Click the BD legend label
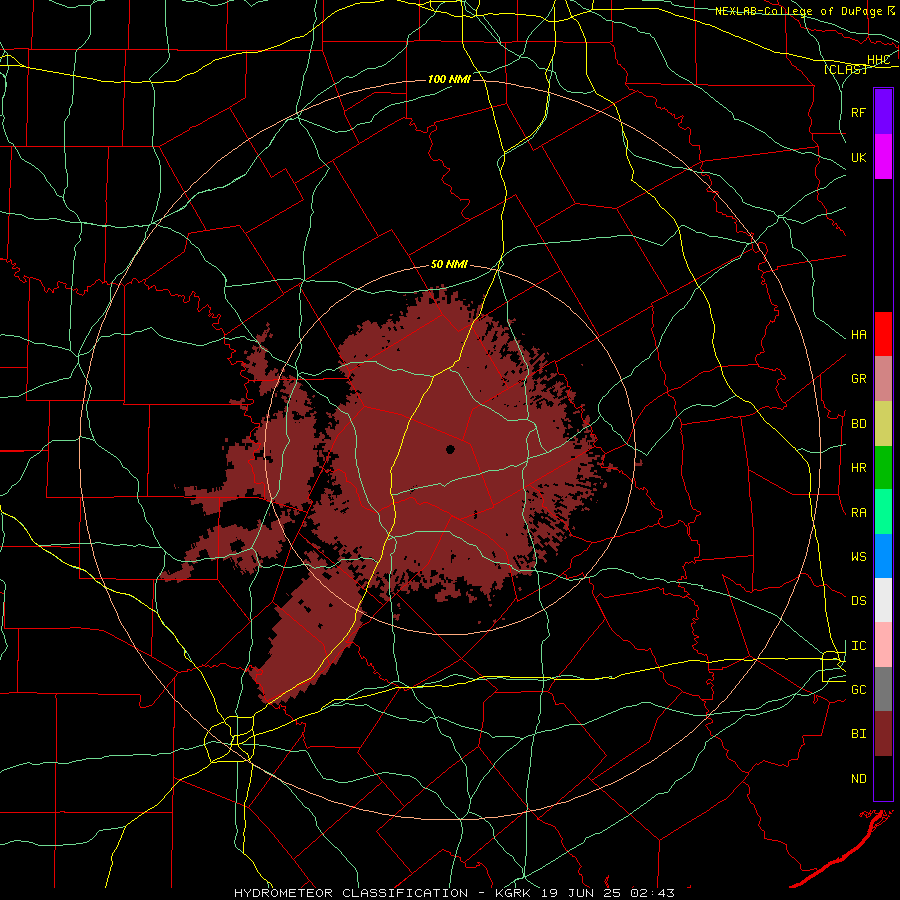Screen dimensions: 900x900 click(x=858, y=424)
